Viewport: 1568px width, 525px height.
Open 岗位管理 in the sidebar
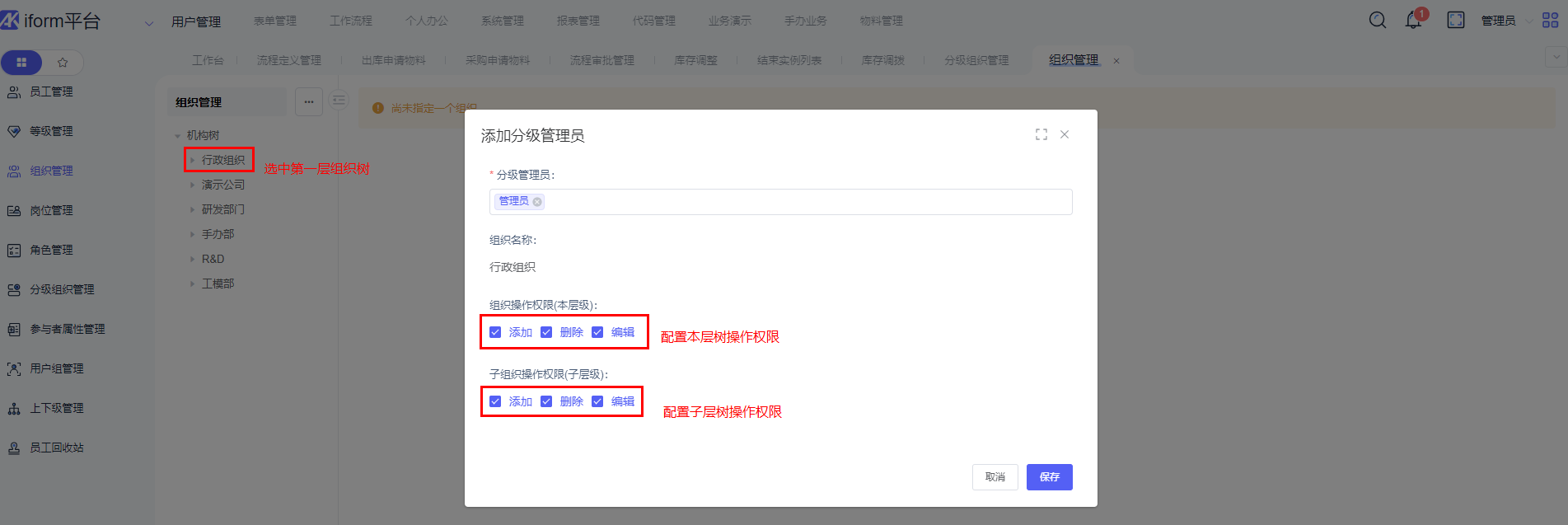coord(51,211)
